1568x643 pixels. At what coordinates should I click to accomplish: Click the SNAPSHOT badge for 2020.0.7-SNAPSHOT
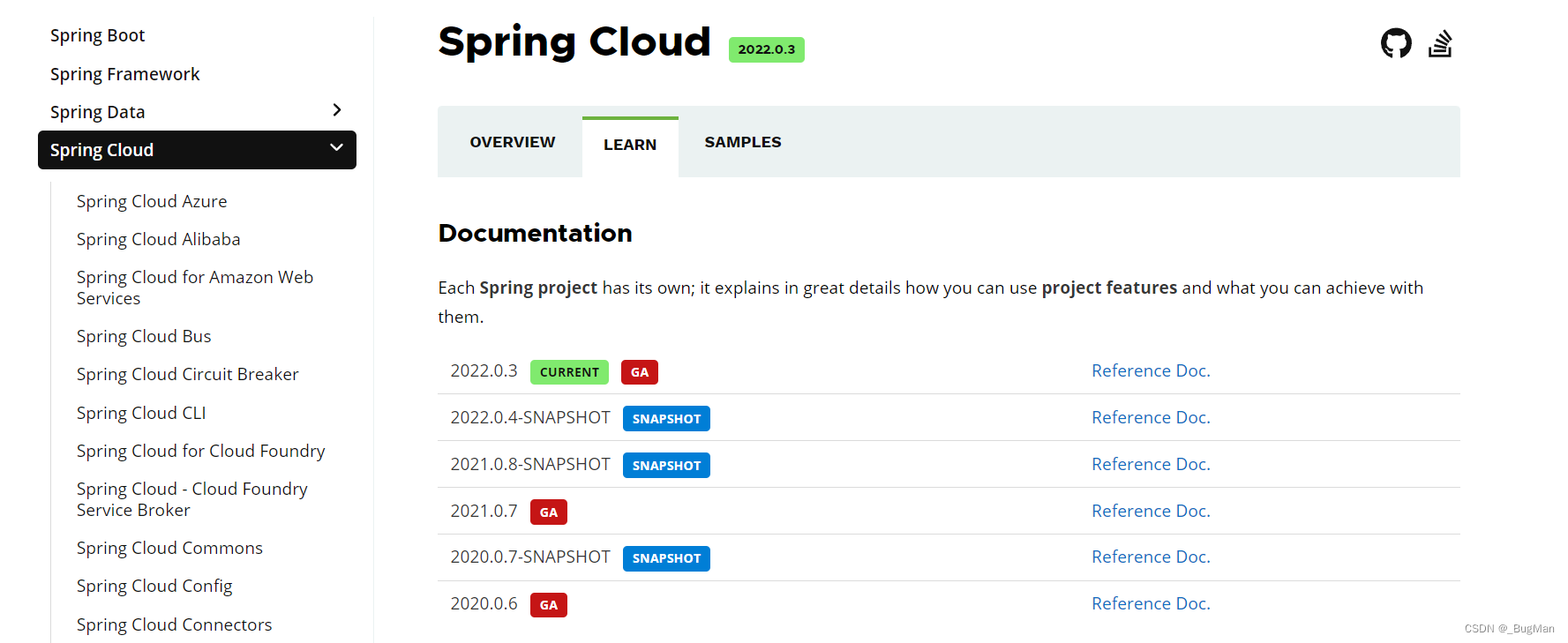coord(666,558)
